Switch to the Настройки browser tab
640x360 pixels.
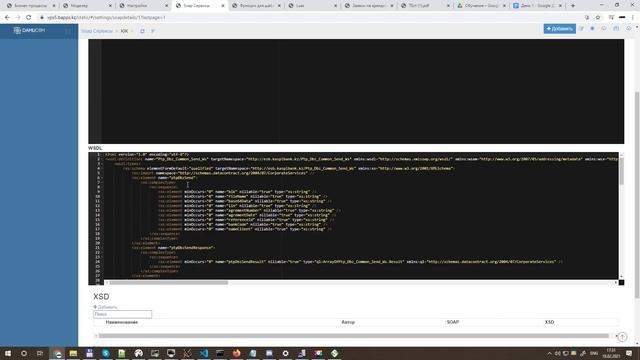tap(144, 6)
